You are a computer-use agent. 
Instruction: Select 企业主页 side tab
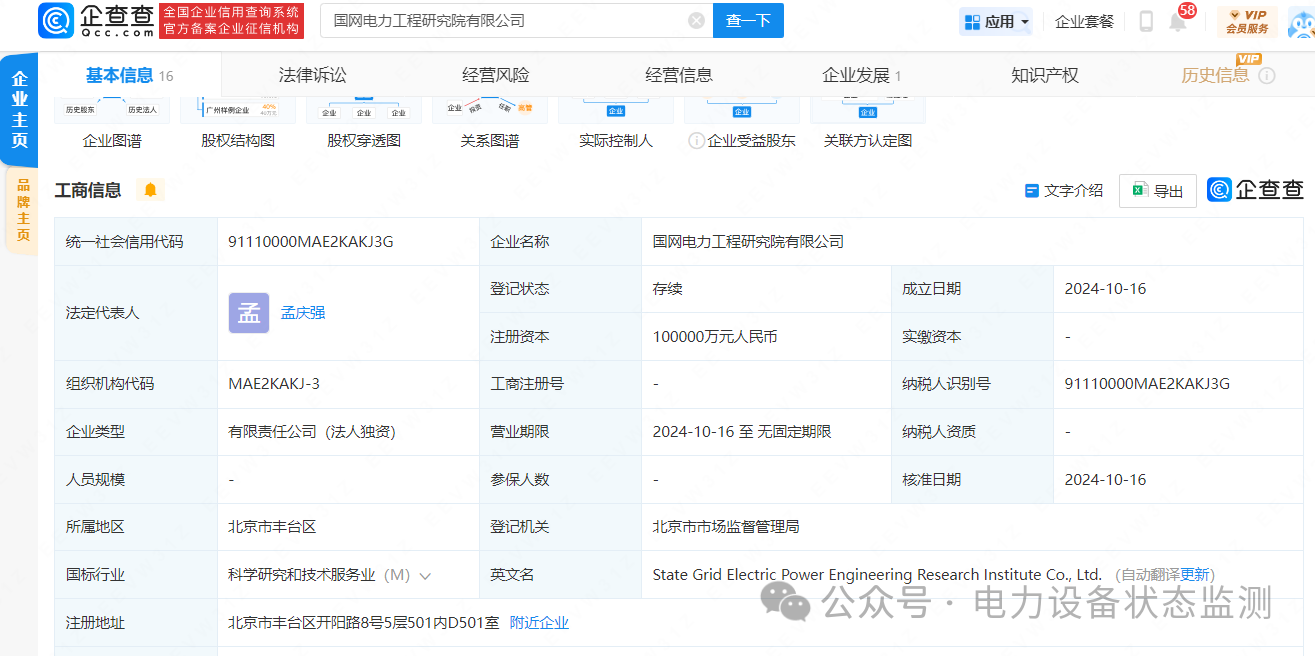(19, 108)
